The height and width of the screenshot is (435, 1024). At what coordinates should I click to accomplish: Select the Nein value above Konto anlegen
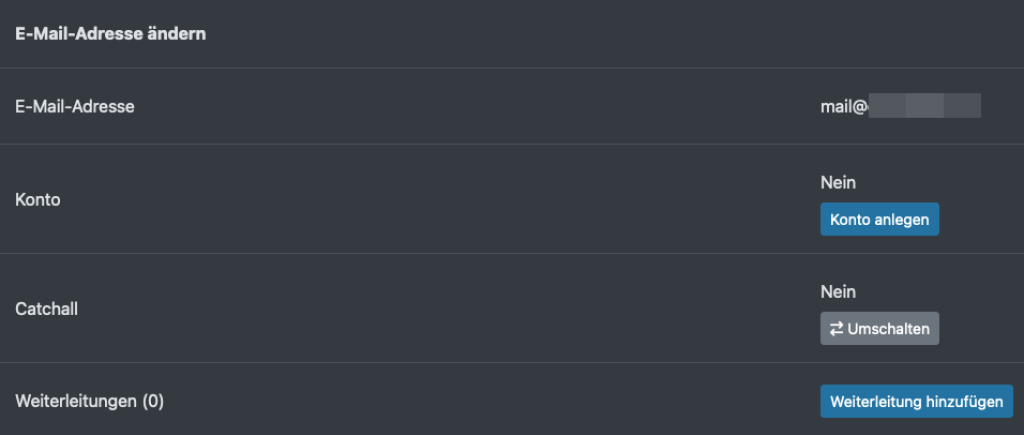[838, 182]
